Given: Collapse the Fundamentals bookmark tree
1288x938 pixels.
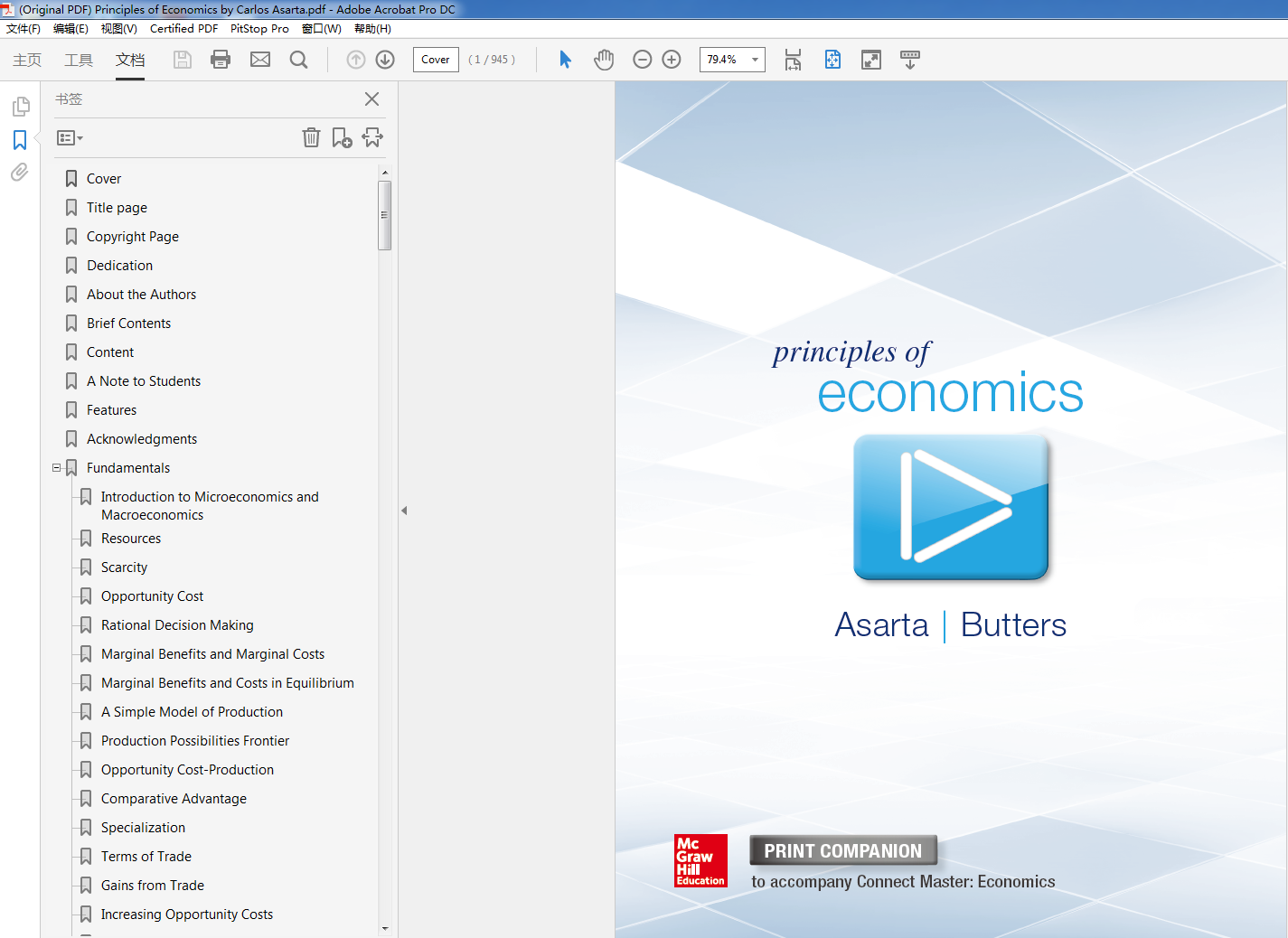Looking at the screenshot, I should [x=57, y=468].
